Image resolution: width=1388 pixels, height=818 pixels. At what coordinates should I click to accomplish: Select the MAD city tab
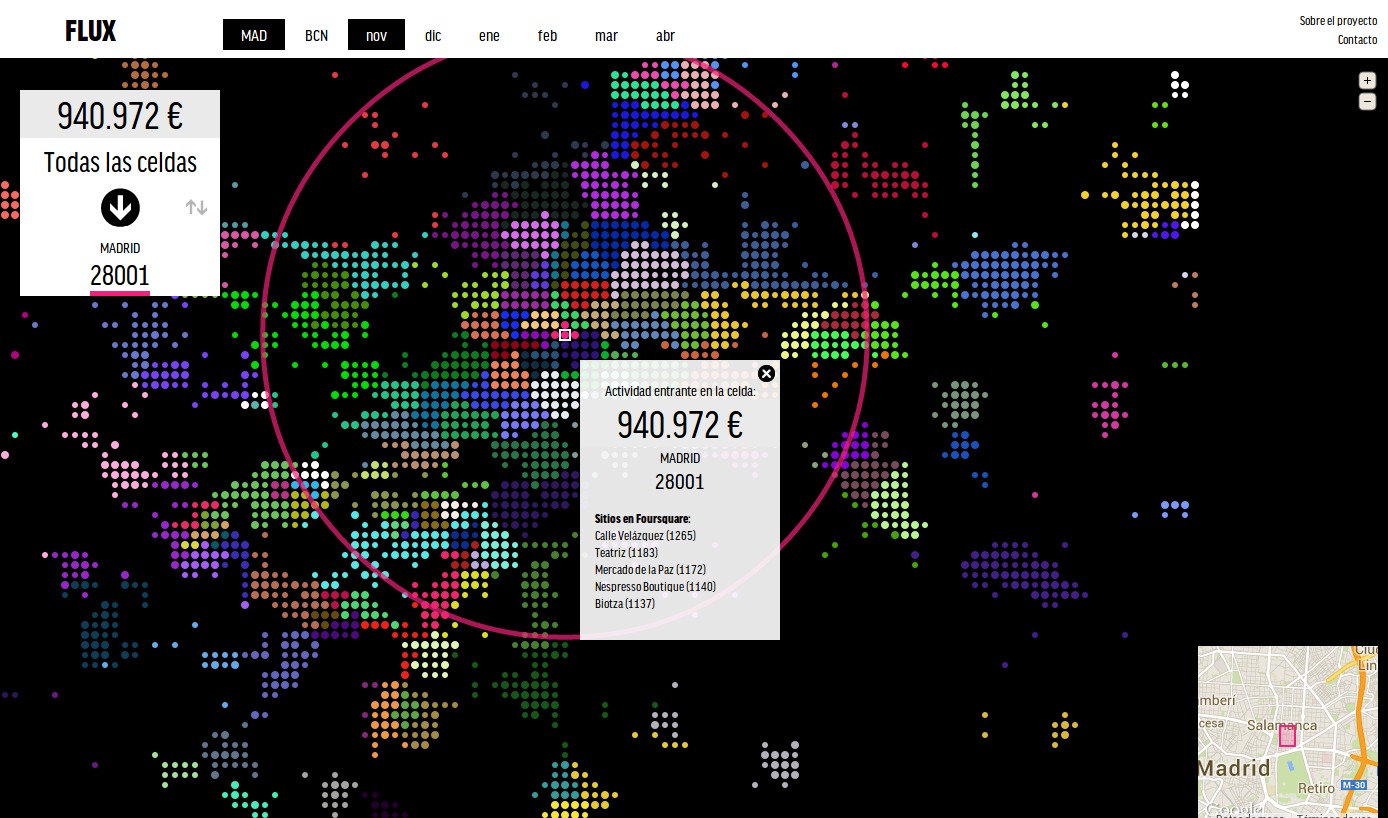point(254,35)
